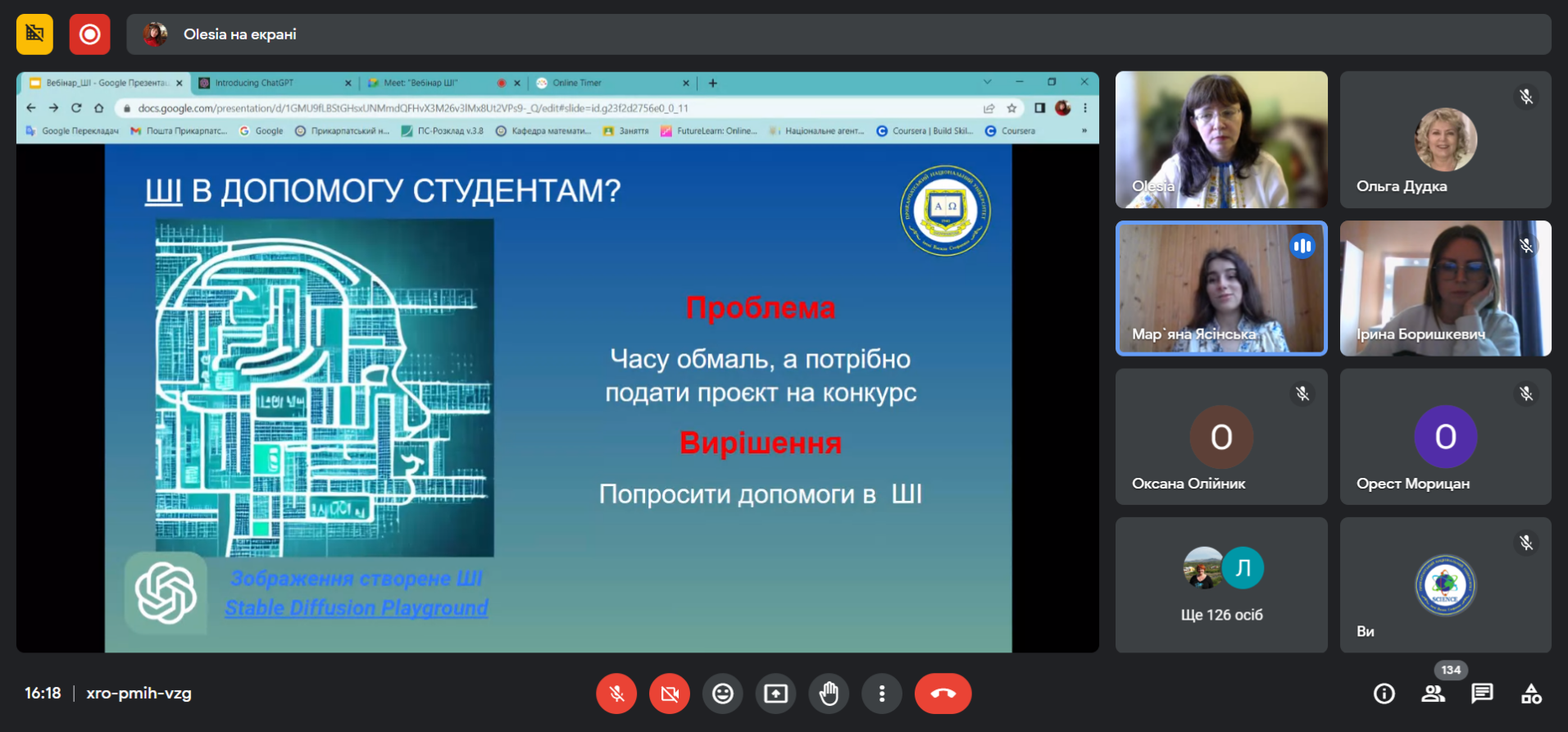Click the present screen button
This screenshot has height=732, width=1568.
pyautogui.click(x=775, y=694)
